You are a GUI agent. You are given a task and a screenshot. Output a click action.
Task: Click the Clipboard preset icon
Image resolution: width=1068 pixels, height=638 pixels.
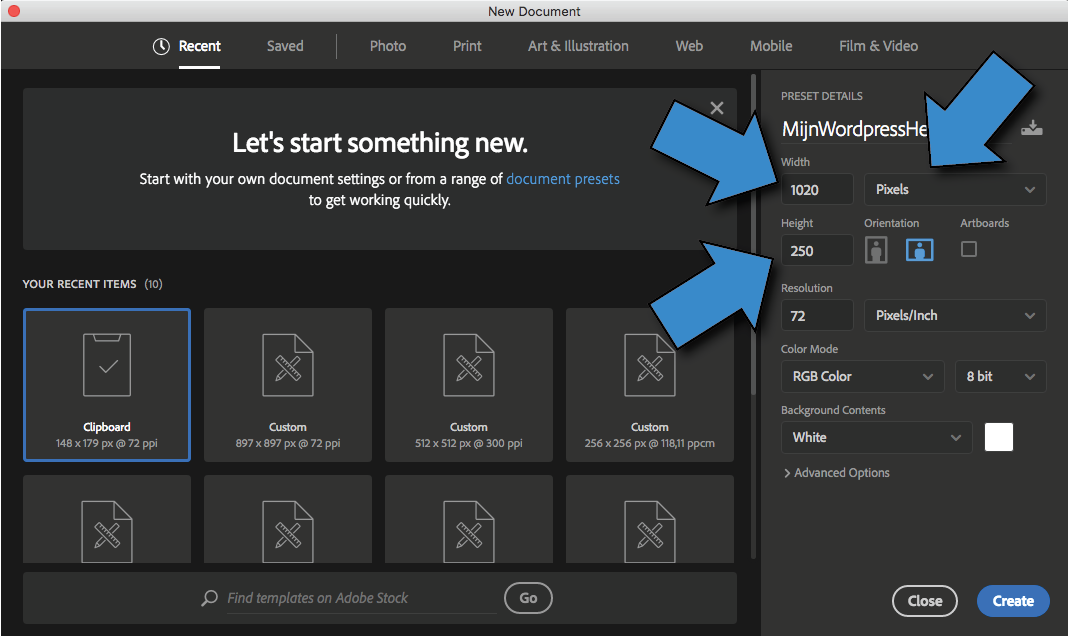[107, 365]
